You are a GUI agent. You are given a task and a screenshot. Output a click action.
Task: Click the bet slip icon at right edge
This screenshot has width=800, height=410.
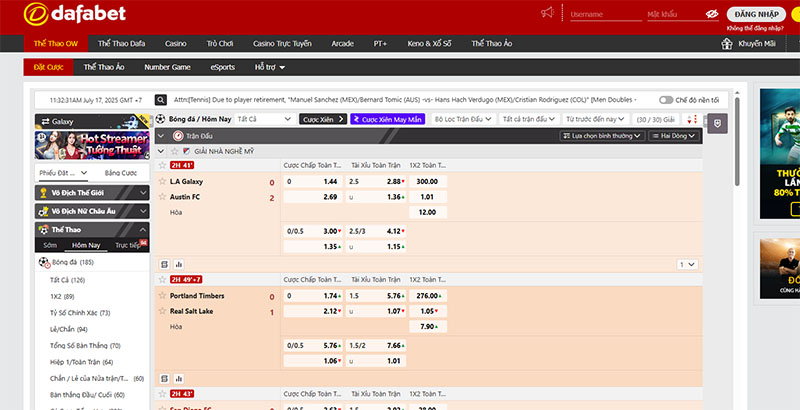click(x=716, y=122)
